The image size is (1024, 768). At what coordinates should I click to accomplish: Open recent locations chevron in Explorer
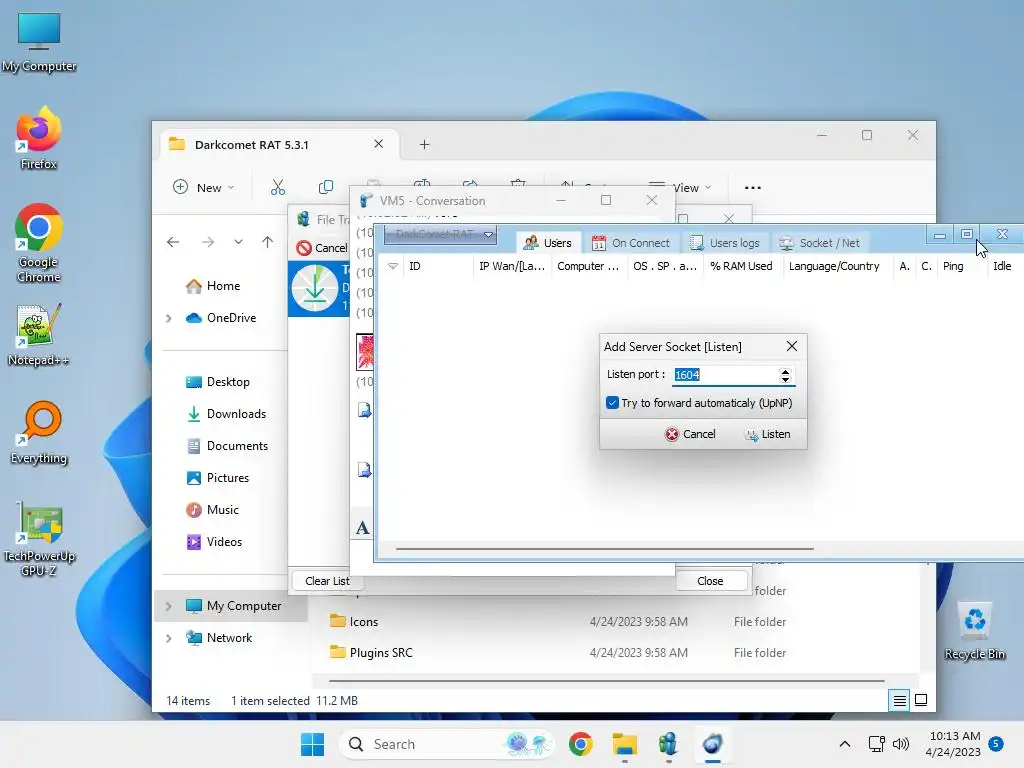238,242
